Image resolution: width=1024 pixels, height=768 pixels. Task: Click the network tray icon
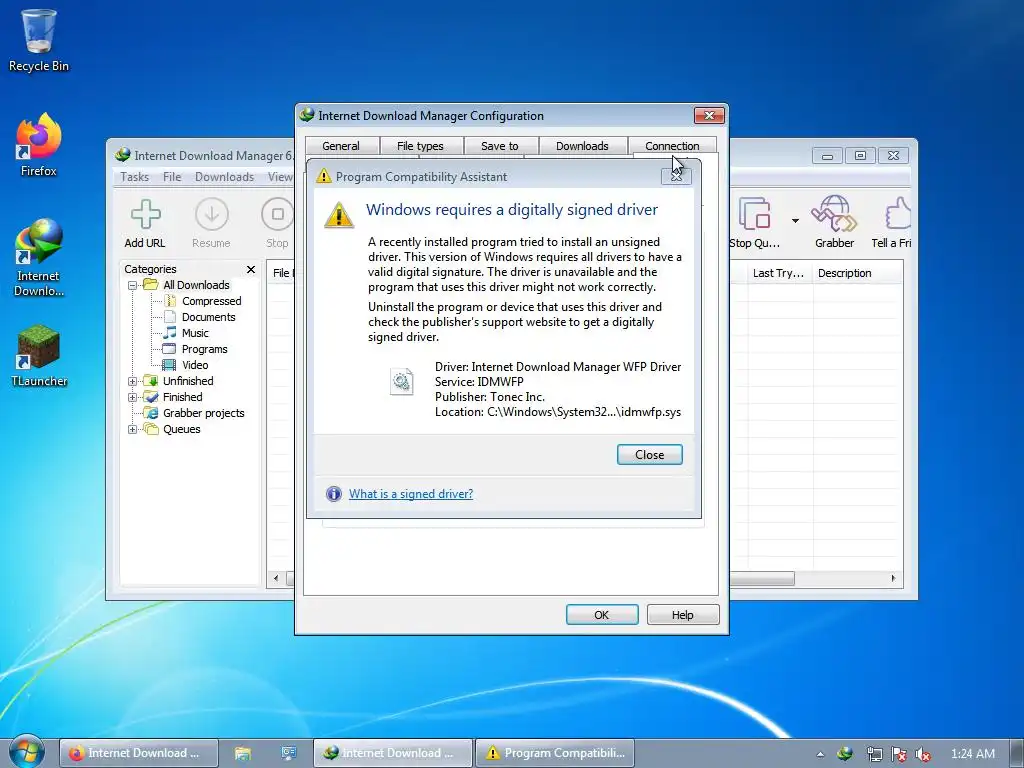tap(874, 754)
